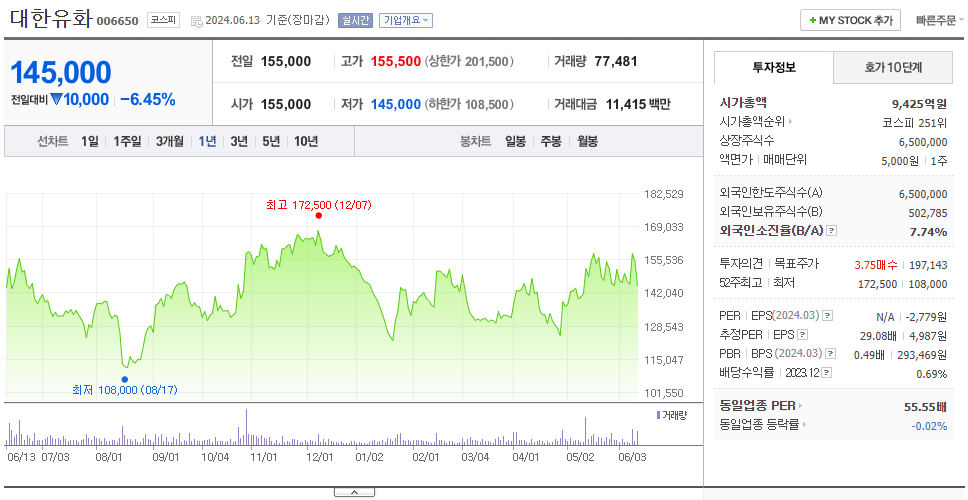This screenshot has width=968, height=500.
Task: Click the 52주최고 value 172,500
Action: 879,284
